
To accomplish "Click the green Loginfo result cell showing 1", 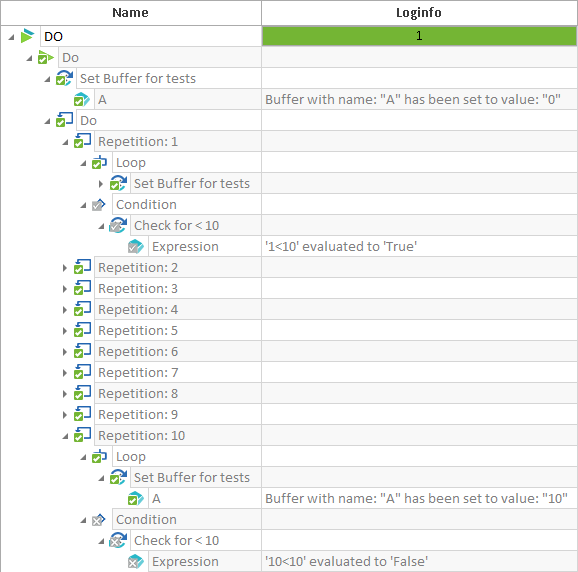I will (x=419, y=36).
